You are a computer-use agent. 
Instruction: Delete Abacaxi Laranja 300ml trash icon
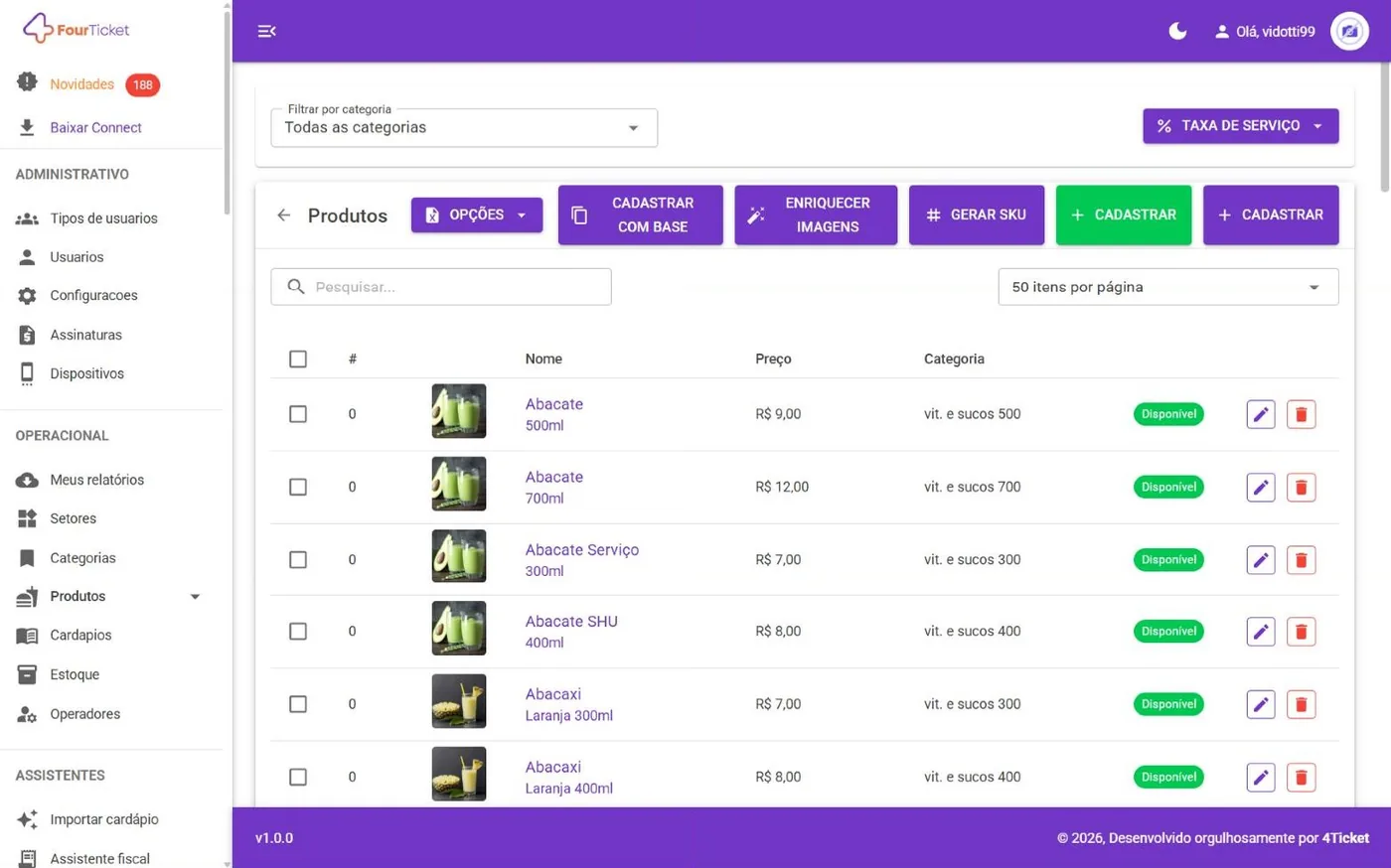(1301, 704)
